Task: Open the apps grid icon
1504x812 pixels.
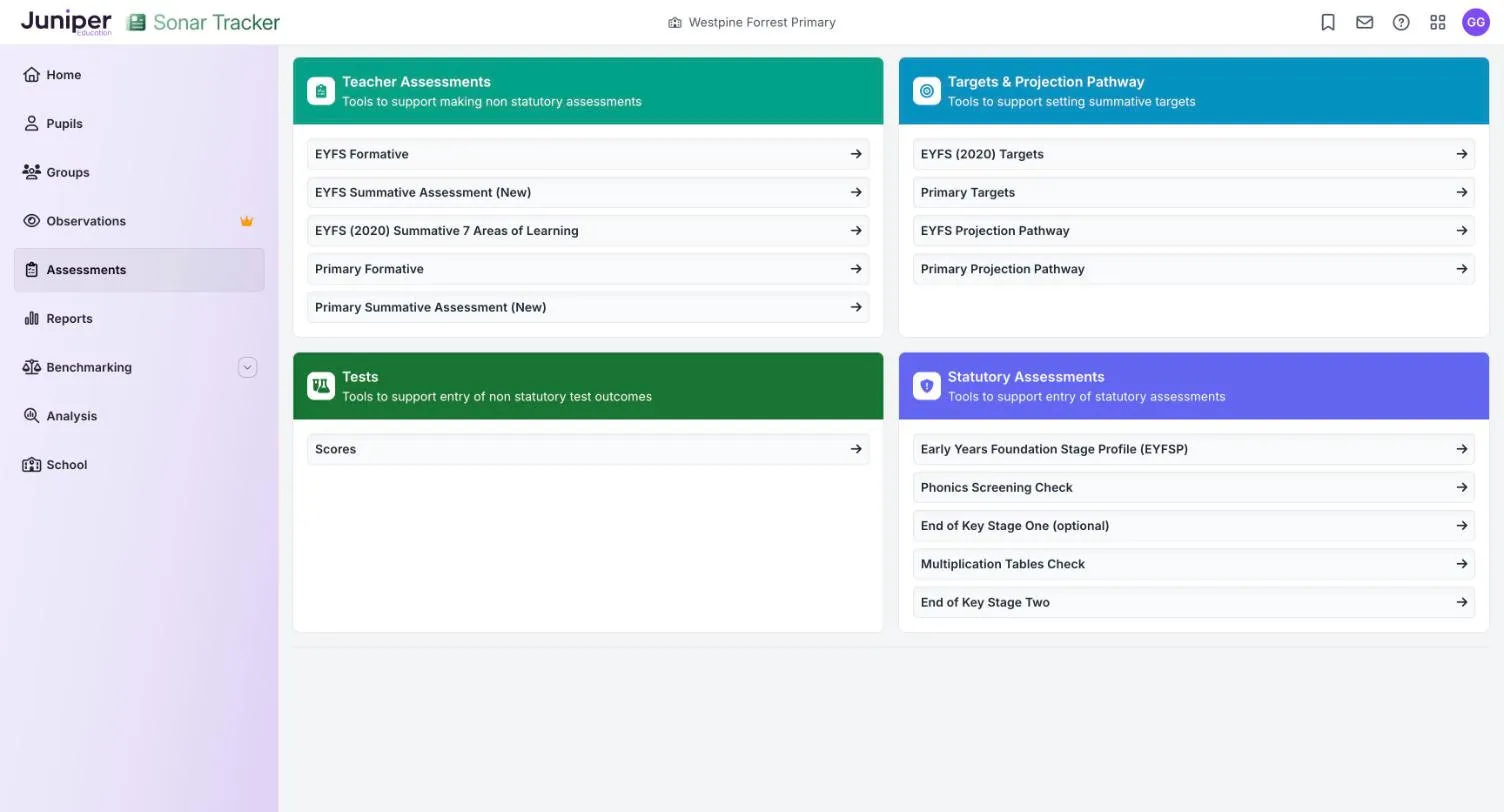Action: tap(1438, 22)
